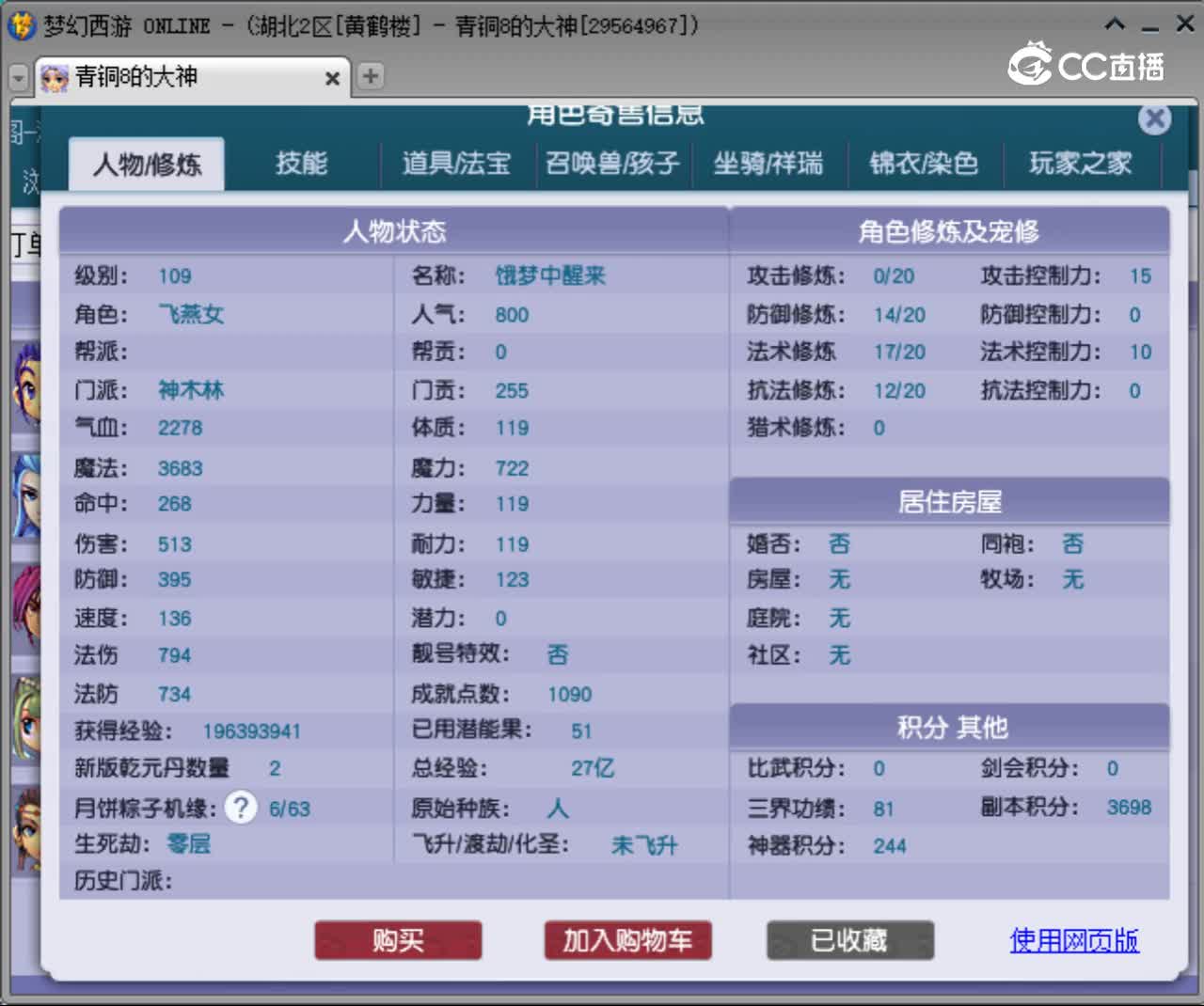Switch to the 道具/法宝 tab

tap(456, 164)
